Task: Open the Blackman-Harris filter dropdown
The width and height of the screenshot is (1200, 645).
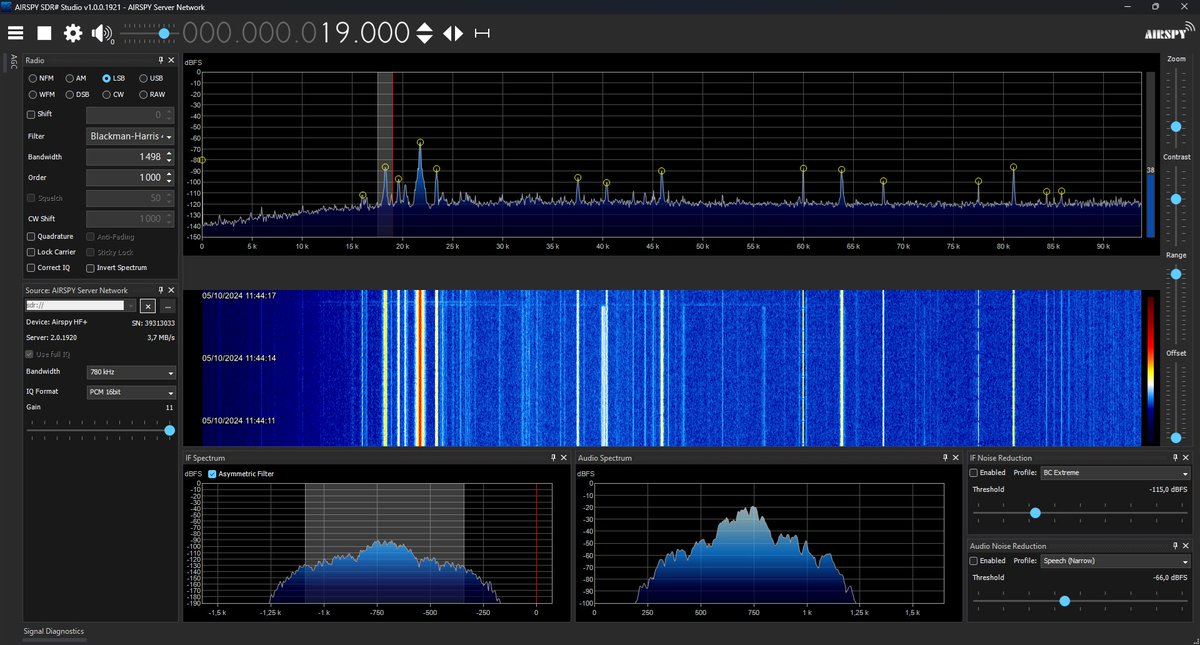Action: pyautogui.click(x=129, y=136)
